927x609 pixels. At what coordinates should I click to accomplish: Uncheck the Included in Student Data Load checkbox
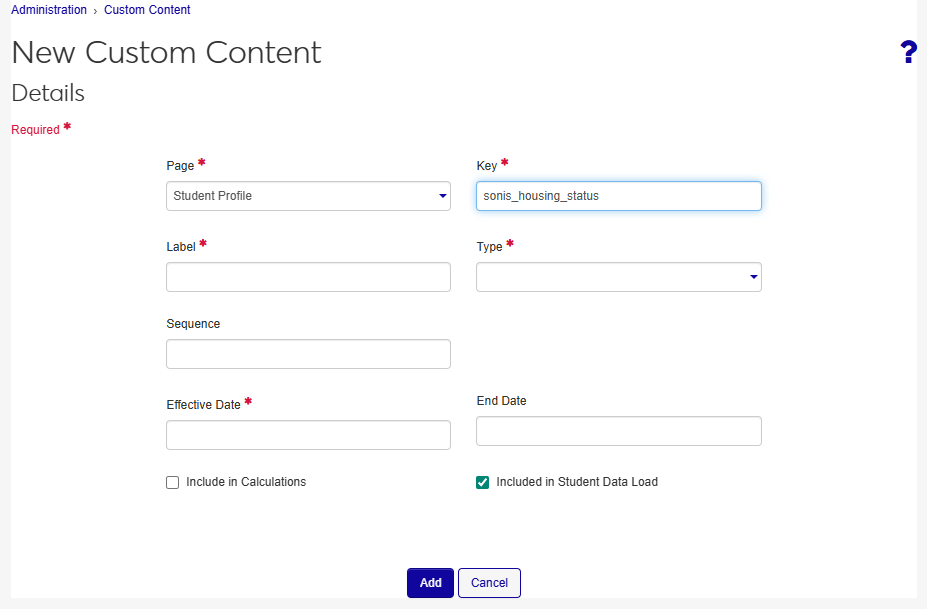[x=483, y=482]
